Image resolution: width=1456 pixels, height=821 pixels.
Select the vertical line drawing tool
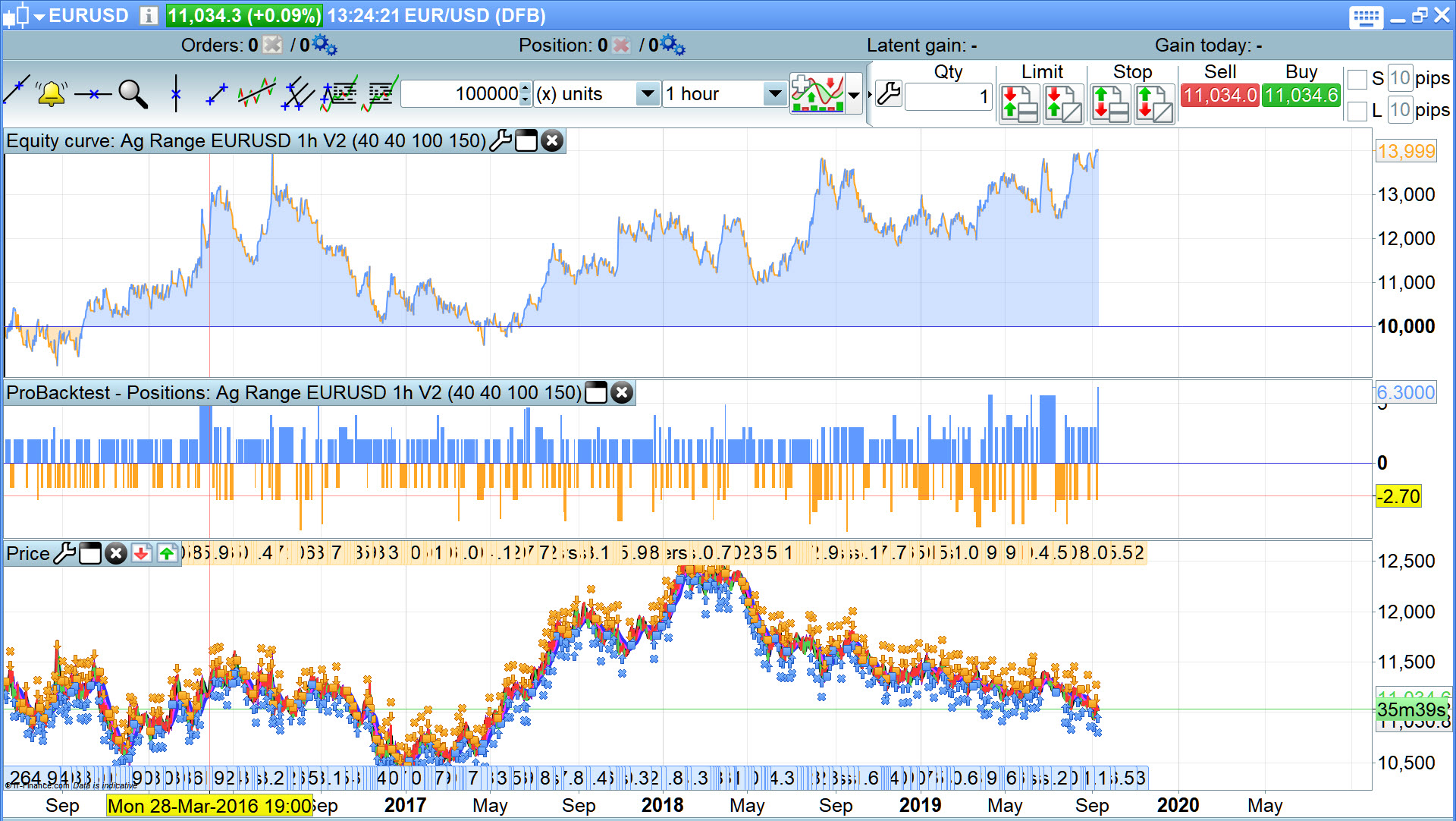click(x=176, y=94)
